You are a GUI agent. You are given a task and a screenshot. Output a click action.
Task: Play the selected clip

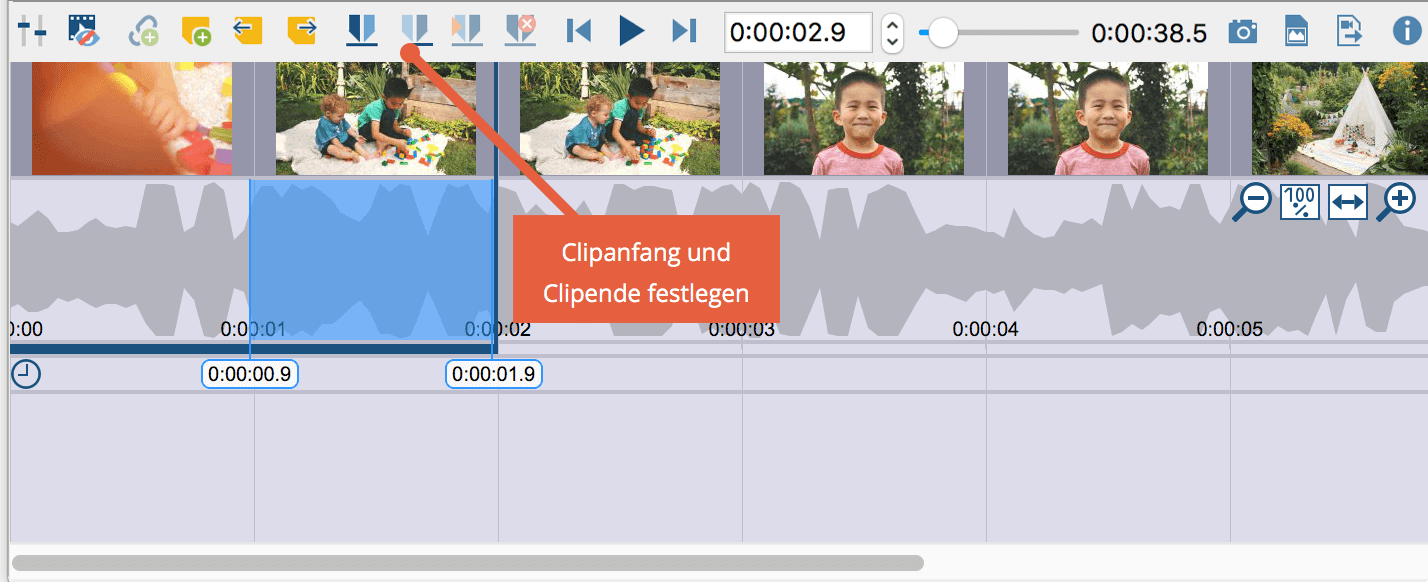[x=466, y=31]
